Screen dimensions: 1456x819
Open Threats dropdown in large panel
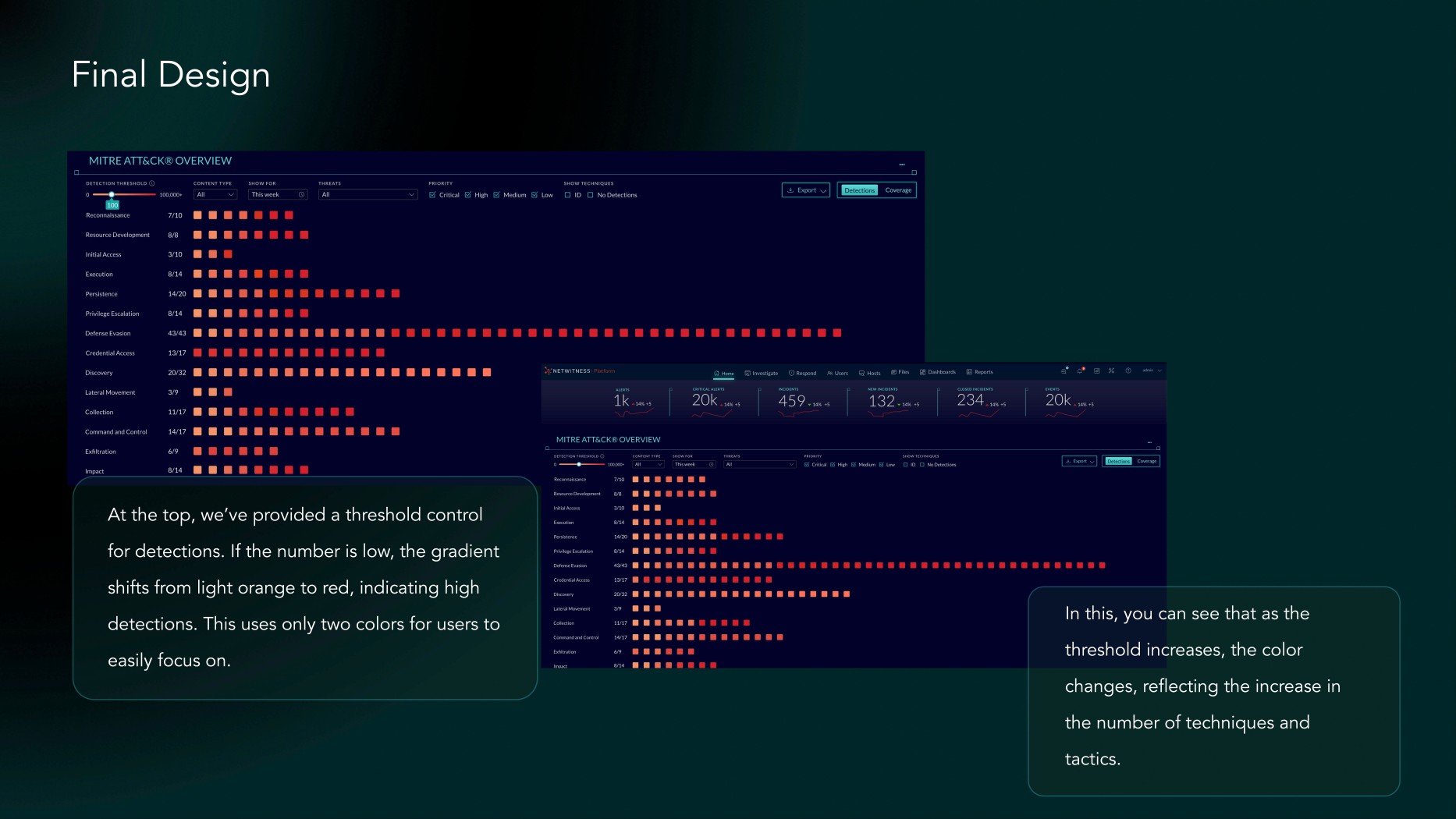click(x=368, y=194)
